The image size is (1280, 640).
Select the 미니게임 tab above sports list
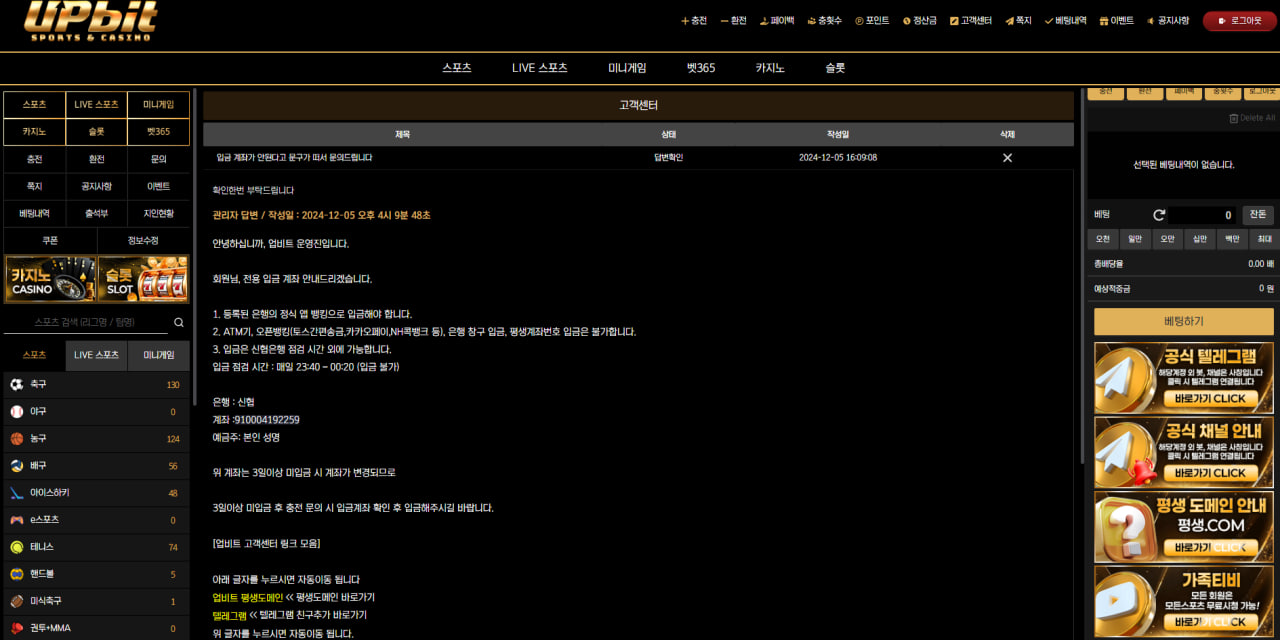click(158, 355)
